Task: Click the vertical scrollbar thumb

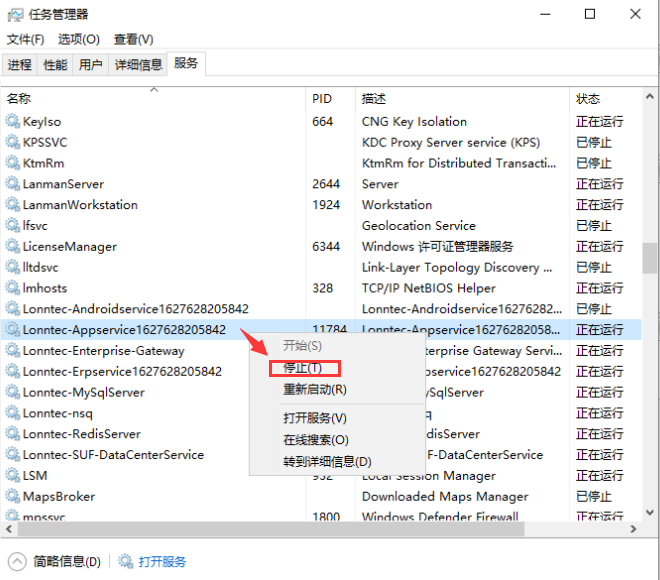Action: coord(650,258)
